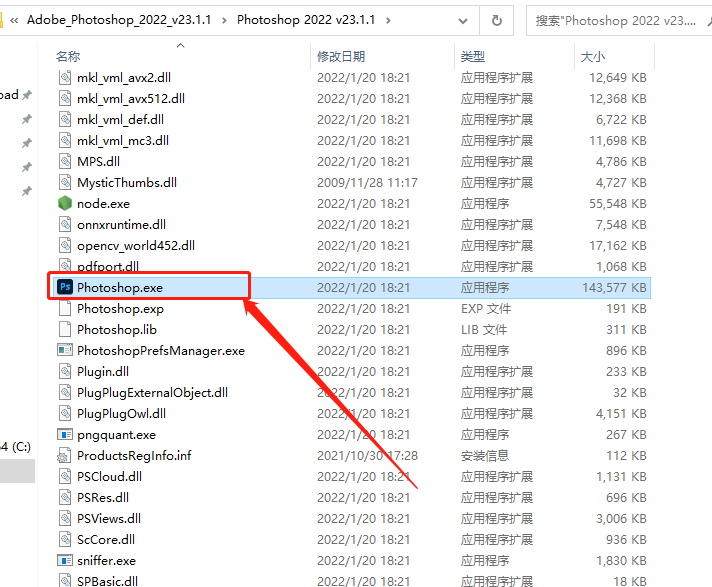Click the onnxruntime.dll file icon
The width and height of the screenshot is (712, 587).
[x=65, y=224]
